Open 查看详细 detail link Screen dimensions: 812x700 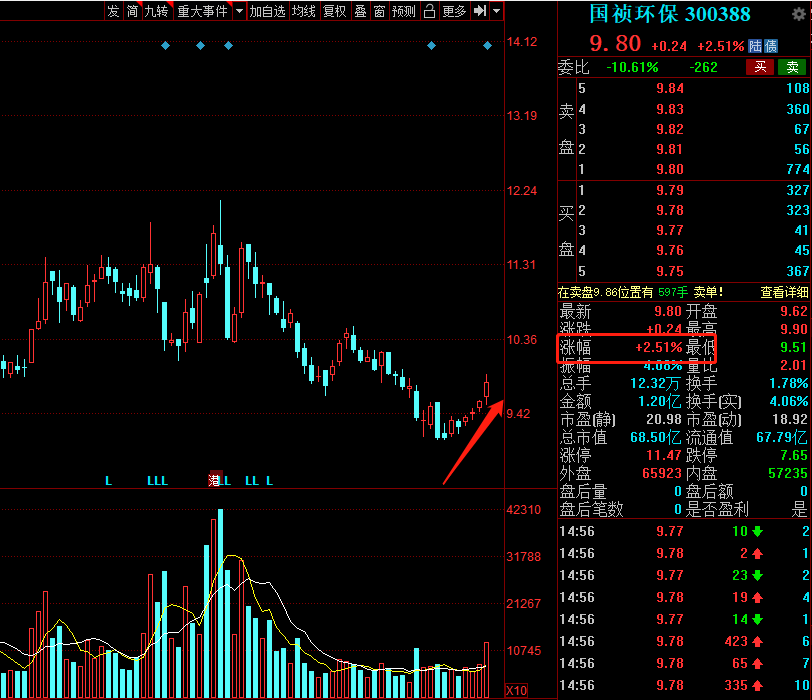[x=784, y=293]
